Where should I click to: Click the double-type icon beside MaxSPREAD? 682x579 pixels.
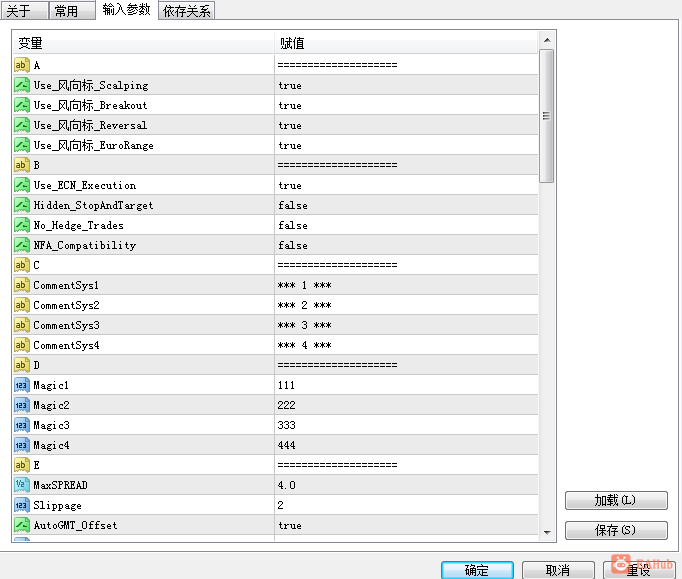22,485
